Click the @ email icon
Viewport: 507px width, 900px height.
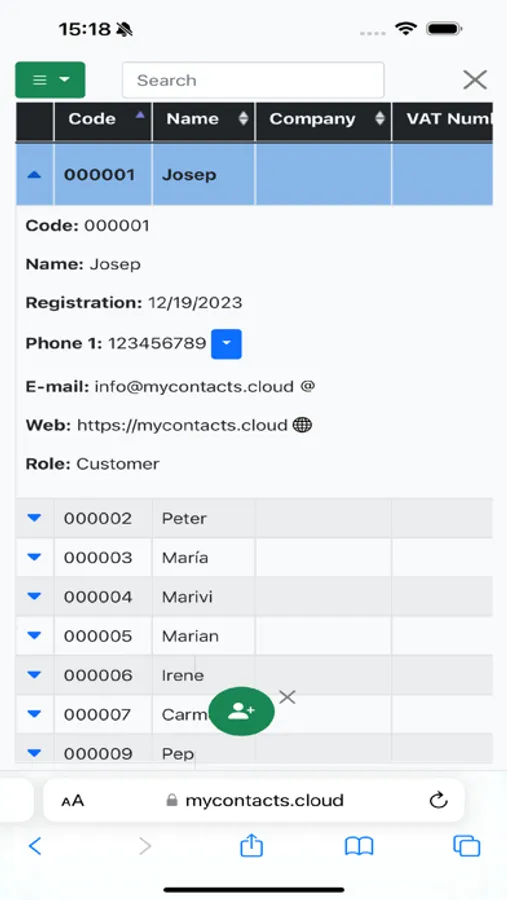[x=308, y=386]
